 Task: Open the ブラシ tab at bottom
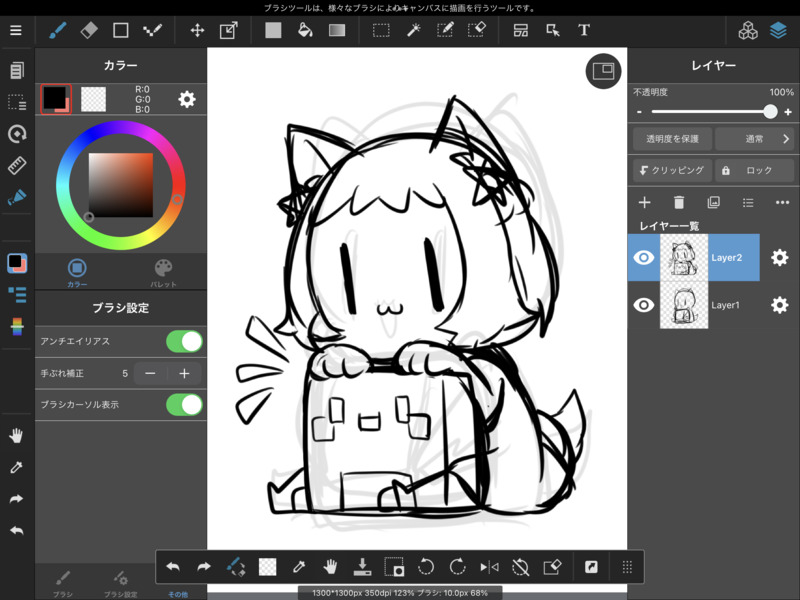tap(63, 585)
